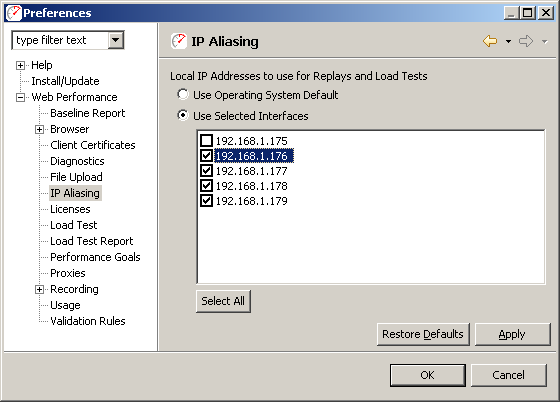The height and width of the screenshot is (402, 560).
Task: Maximize the Preferences window
Action: (528, 13)
